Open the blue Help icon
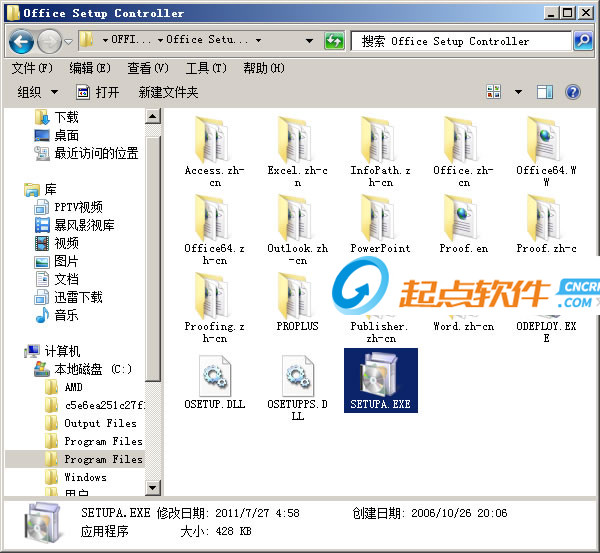Image resolution: width=600 pixels, height=553 pixels. pyautogui.click(x=572, y=92)
